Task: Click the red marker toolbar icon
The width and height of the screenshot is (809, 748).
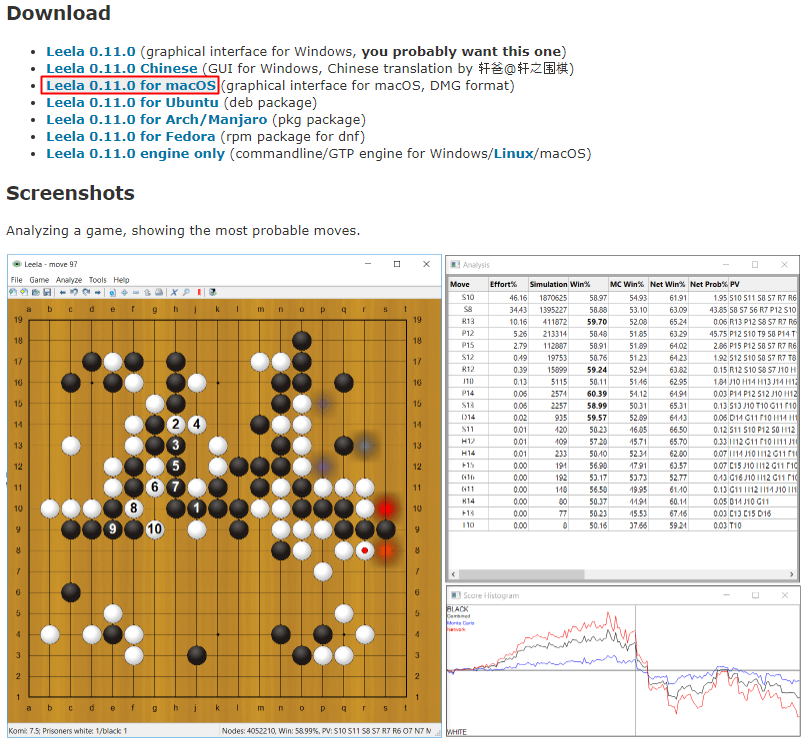Action: coord(199,292)
